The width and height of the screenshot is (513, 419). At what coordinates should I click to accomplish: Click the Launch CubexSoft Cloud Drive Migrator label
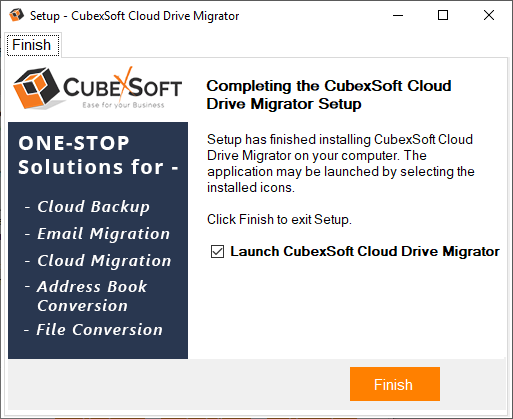point(365,251)
